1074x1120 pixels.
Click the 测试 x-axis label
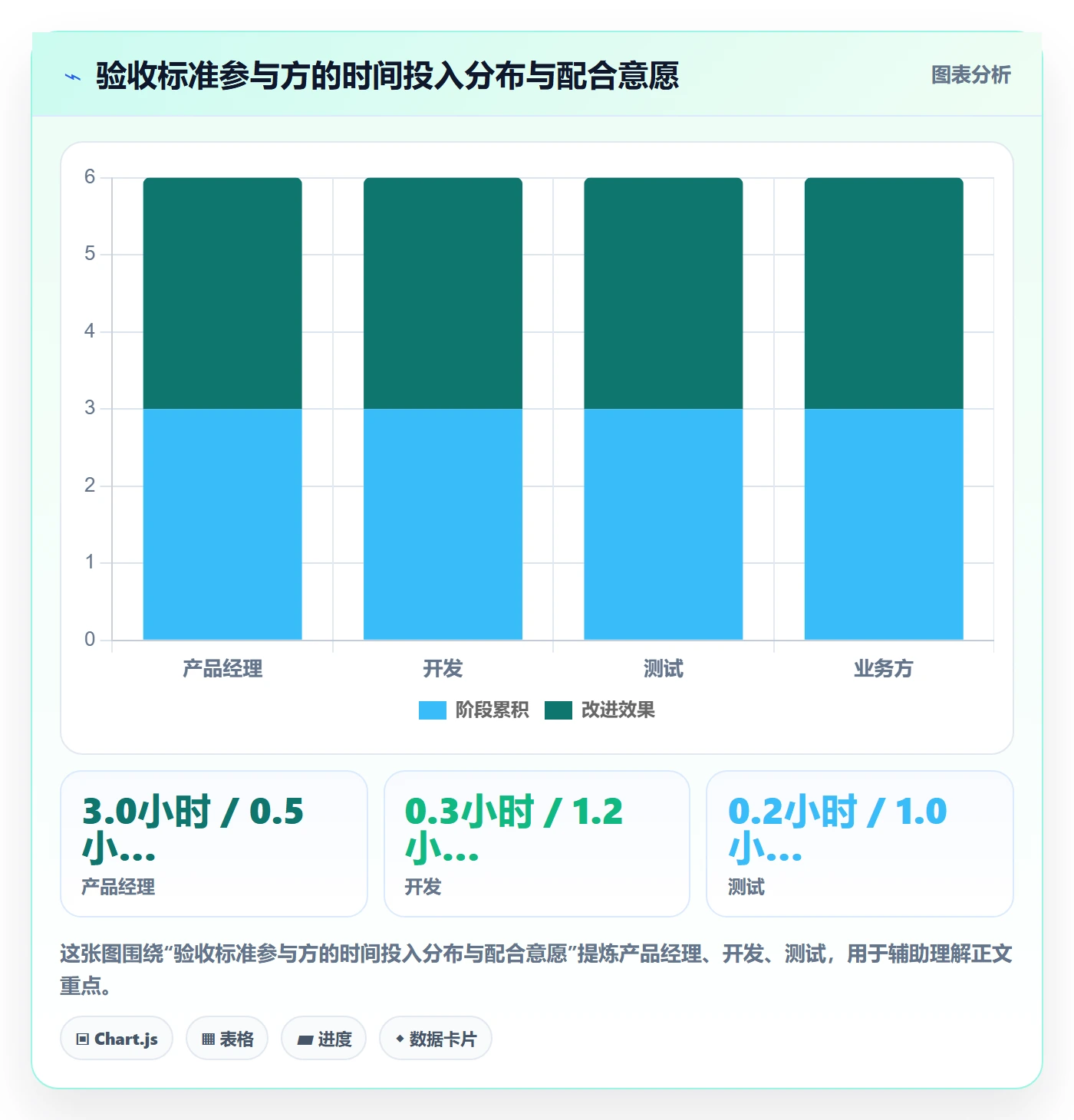click(664, 669)
